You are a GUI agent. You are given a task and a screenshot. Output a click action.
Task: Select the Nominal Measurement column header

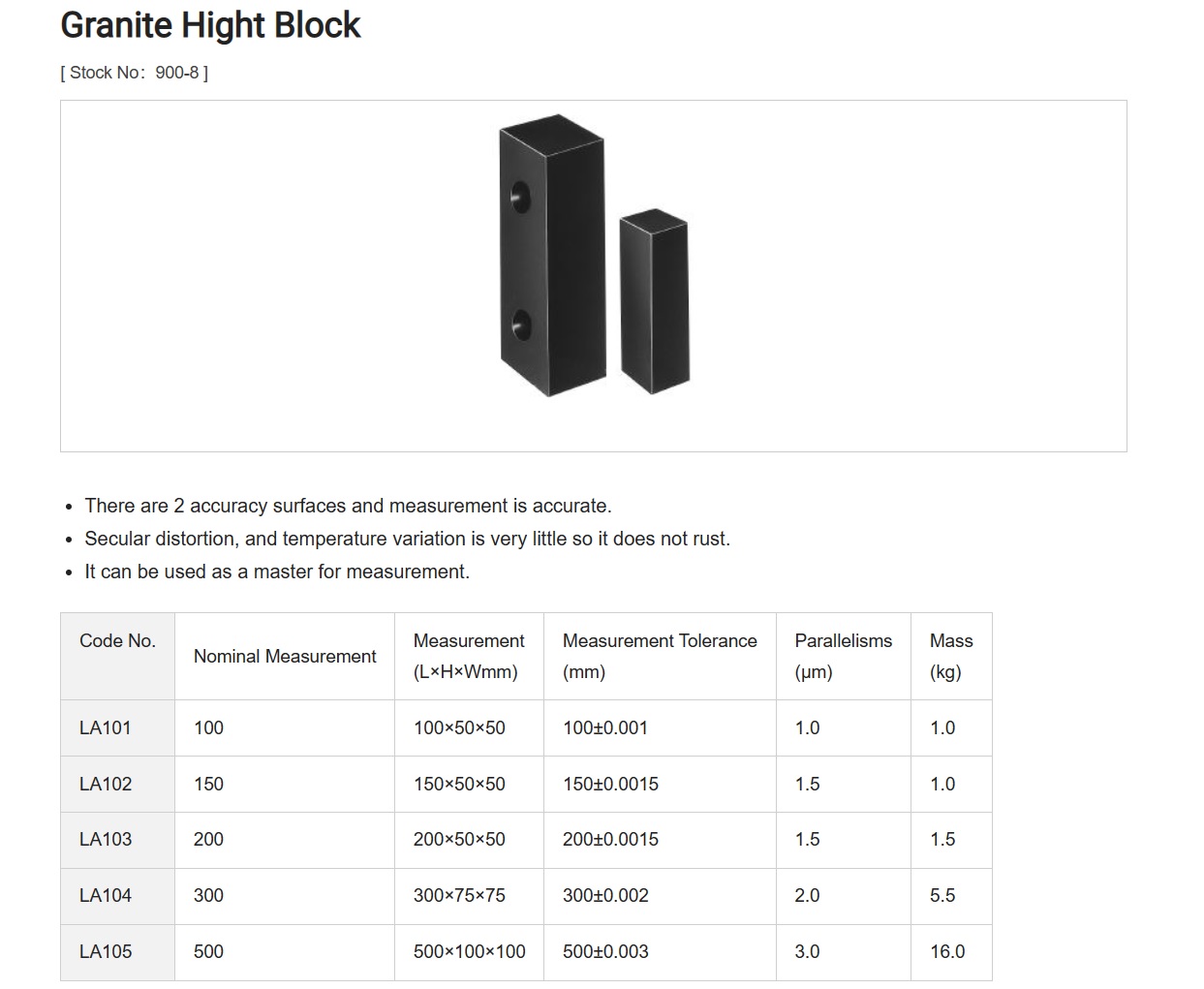pyautogui.click(x=285, y=656)
